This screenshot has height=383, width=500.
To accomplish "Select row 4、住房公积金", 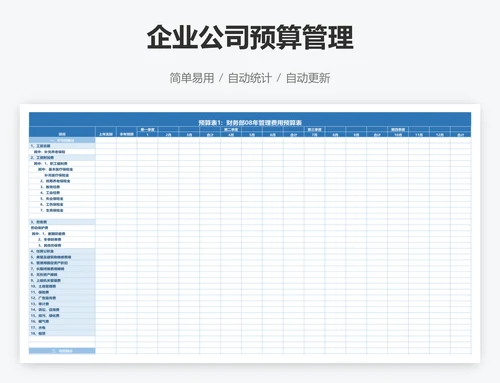I will [62, 251].
